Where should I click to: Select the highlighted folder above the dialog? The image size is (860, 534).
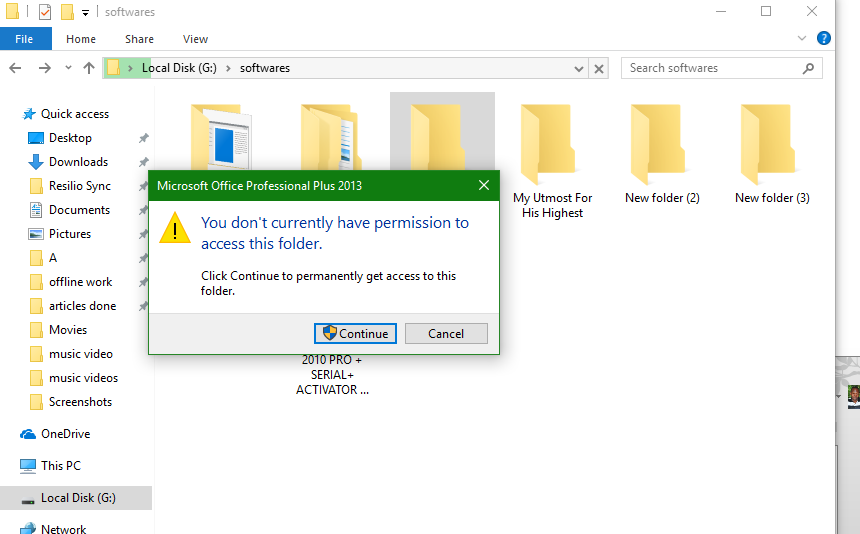point(442,132)
